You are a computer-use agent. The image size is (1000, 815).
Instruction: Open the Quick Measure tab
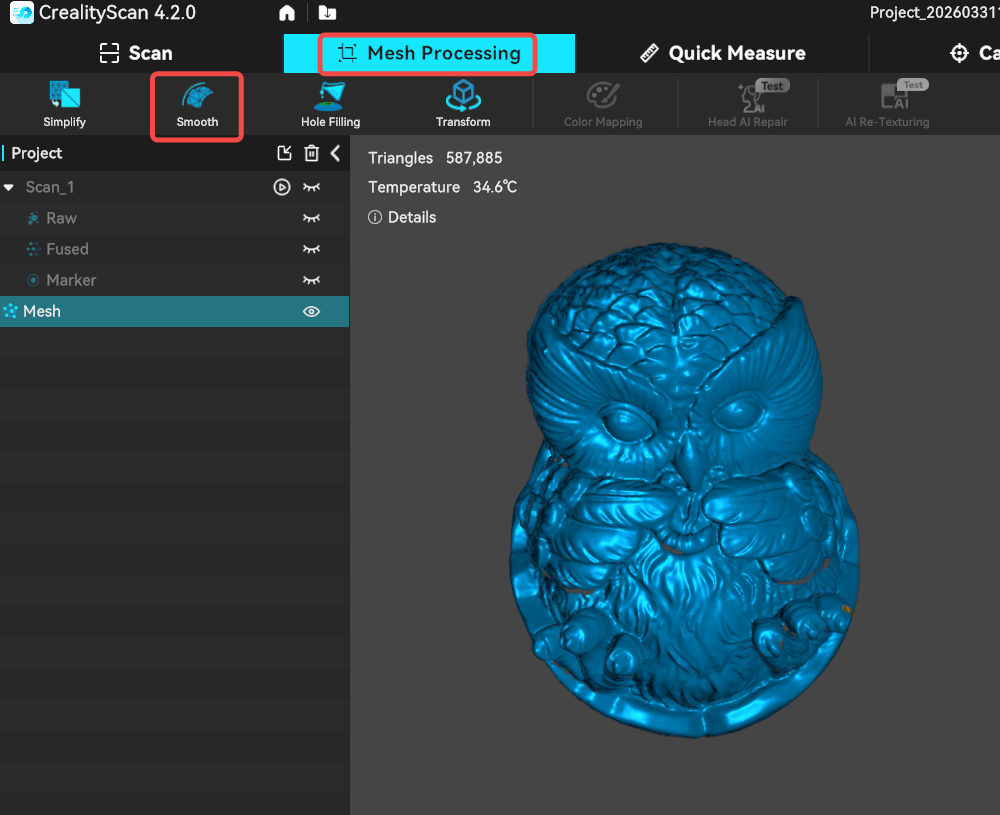click(722, 53)
